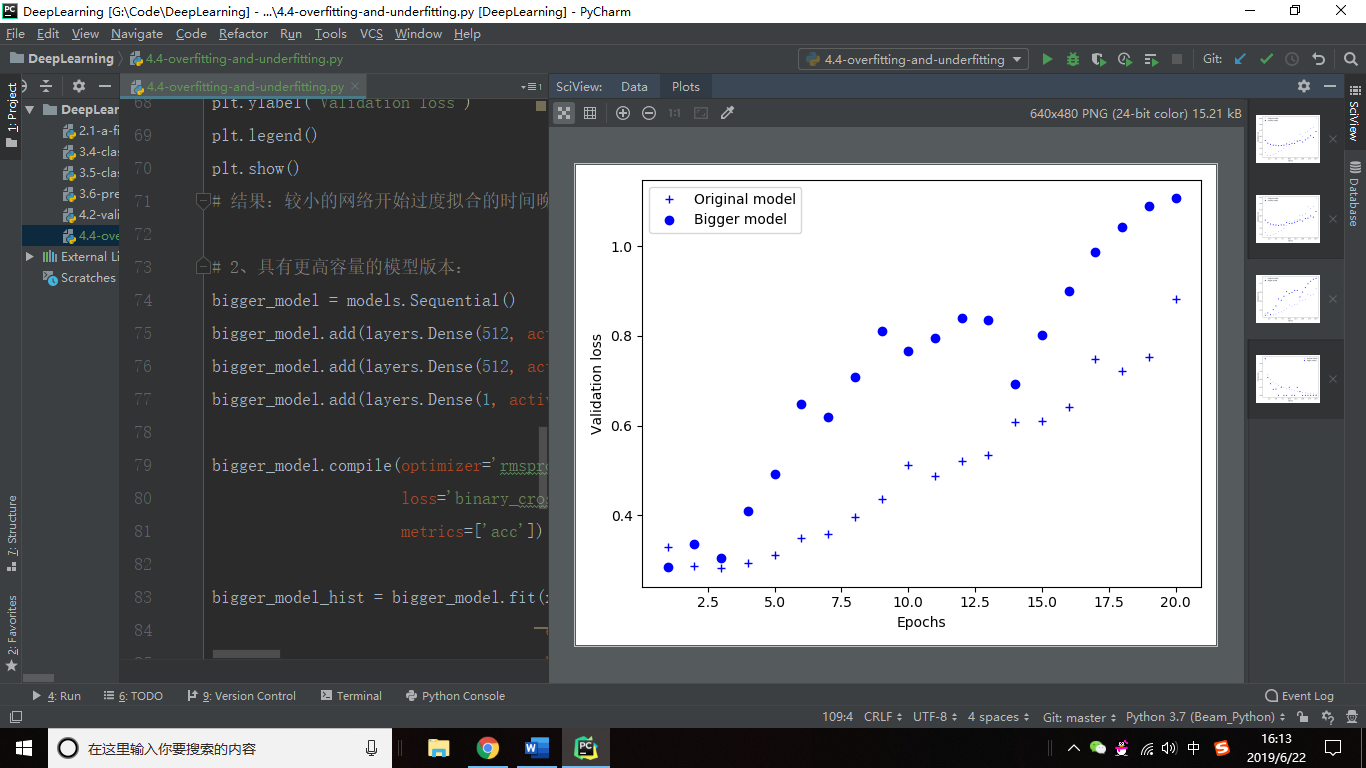
Task: Switch to the Data tab in SciView
Action: tap(634, 86)
